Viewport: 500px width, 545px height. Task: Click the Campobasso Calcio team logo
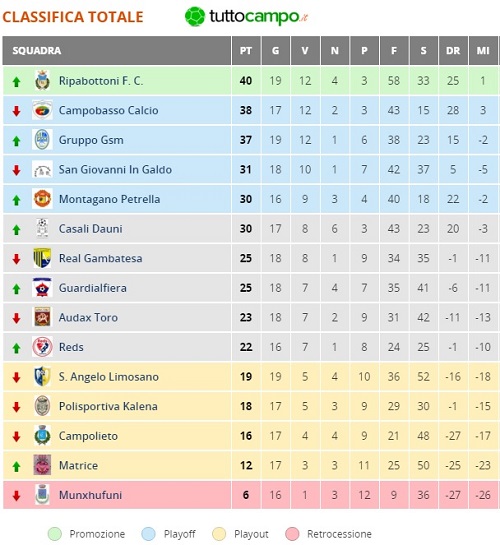coord(42,110)
